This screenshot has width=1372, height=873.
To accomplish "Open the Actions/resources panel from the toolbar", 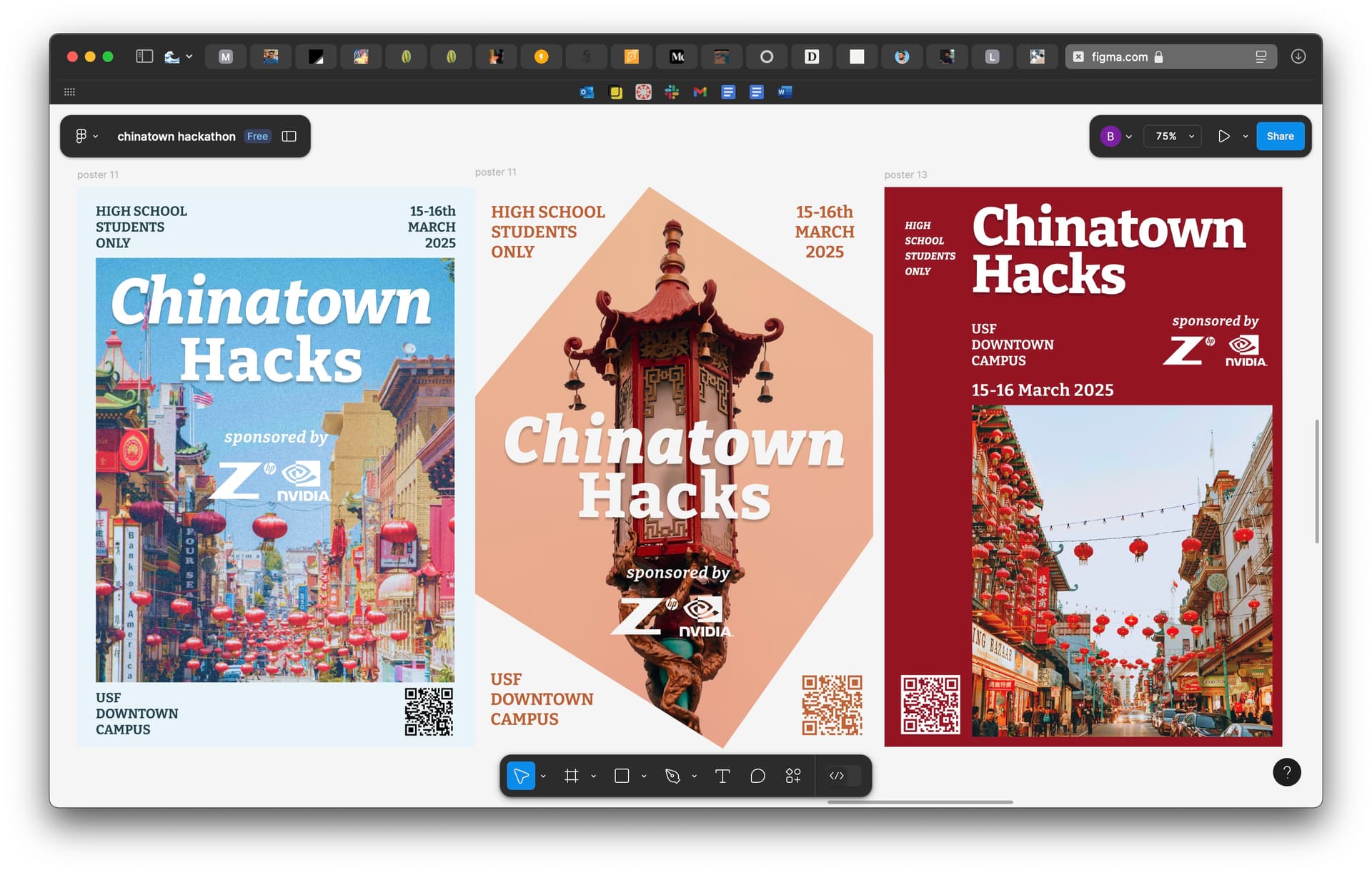I will pyautogui.click(x=793, y=776).
